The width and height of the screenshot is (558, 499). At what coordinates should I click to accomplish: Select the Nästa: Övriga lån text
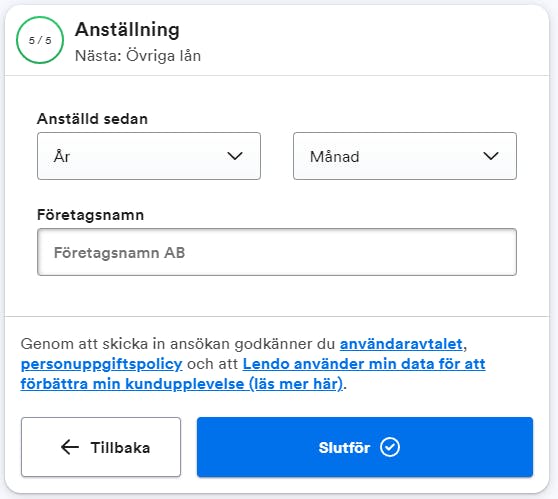tap(138, 56)
